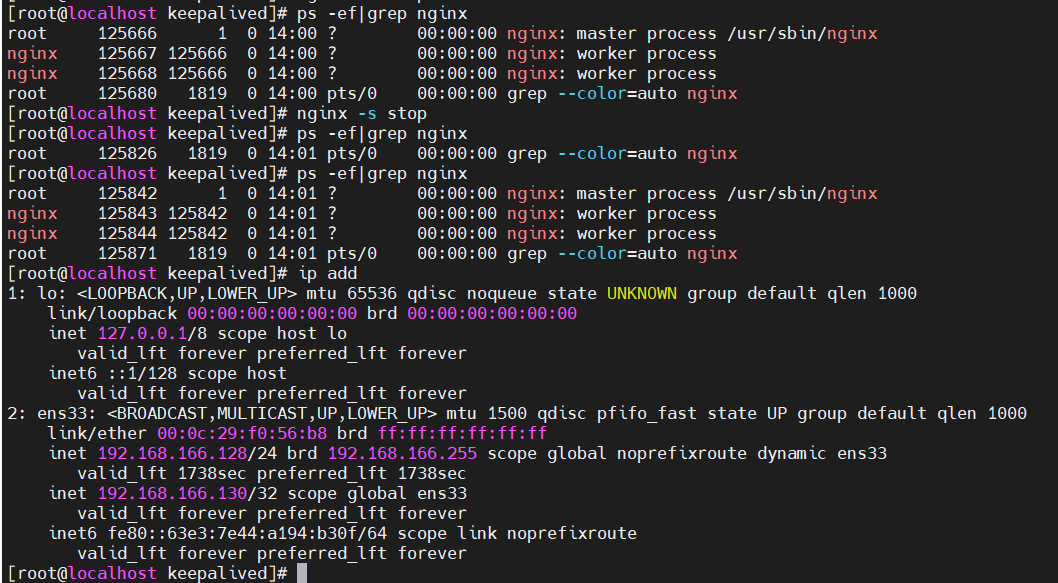The width and height of the screenshot is (1058, 583).
Task: Click the process ID 125826
Action: point(128,153)
